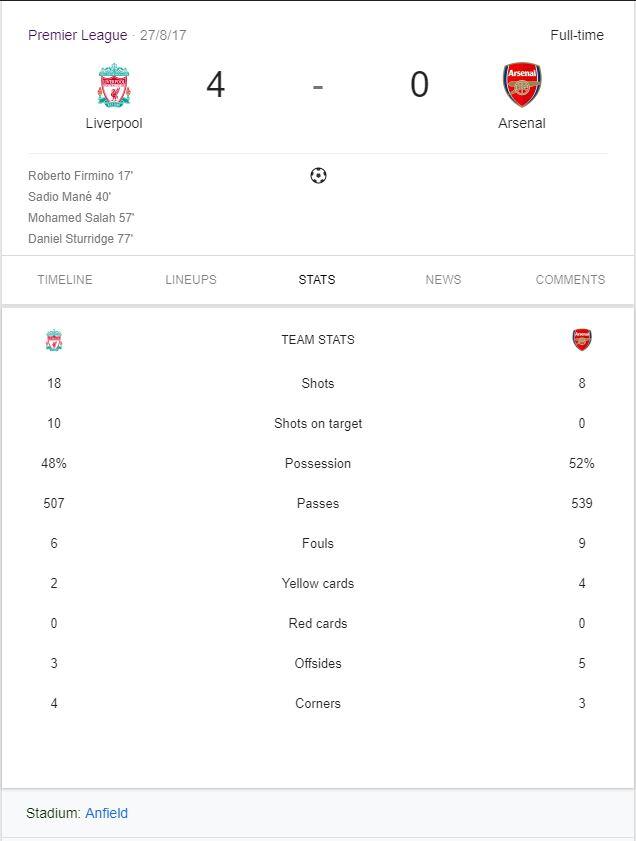
Task: Click the Daniel Sturridge 77' goal entry
Action: (81, 239)
